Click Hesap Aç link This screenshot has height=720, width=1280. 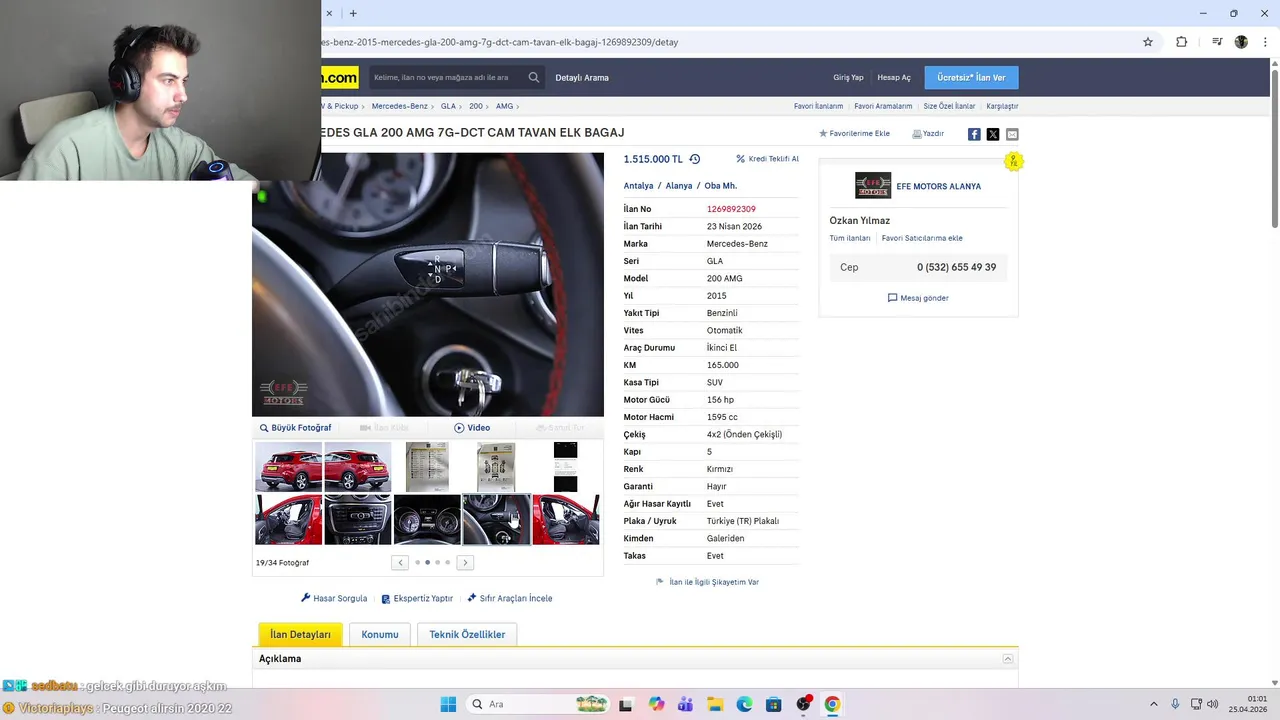coord(894,77)
